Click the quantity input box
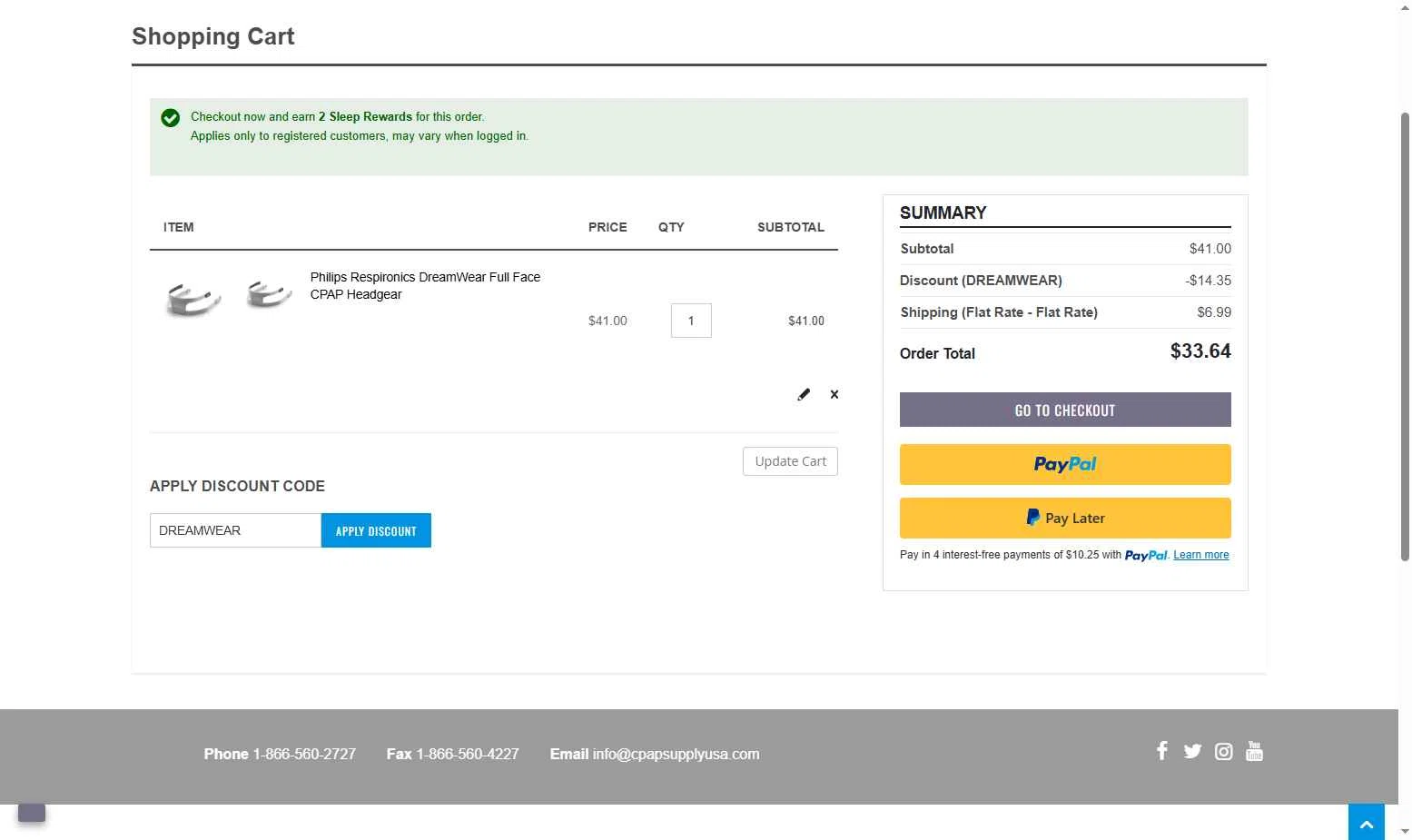Image resolution: width=1412 pixels, height=840 pixels. [x=691, y=321]
